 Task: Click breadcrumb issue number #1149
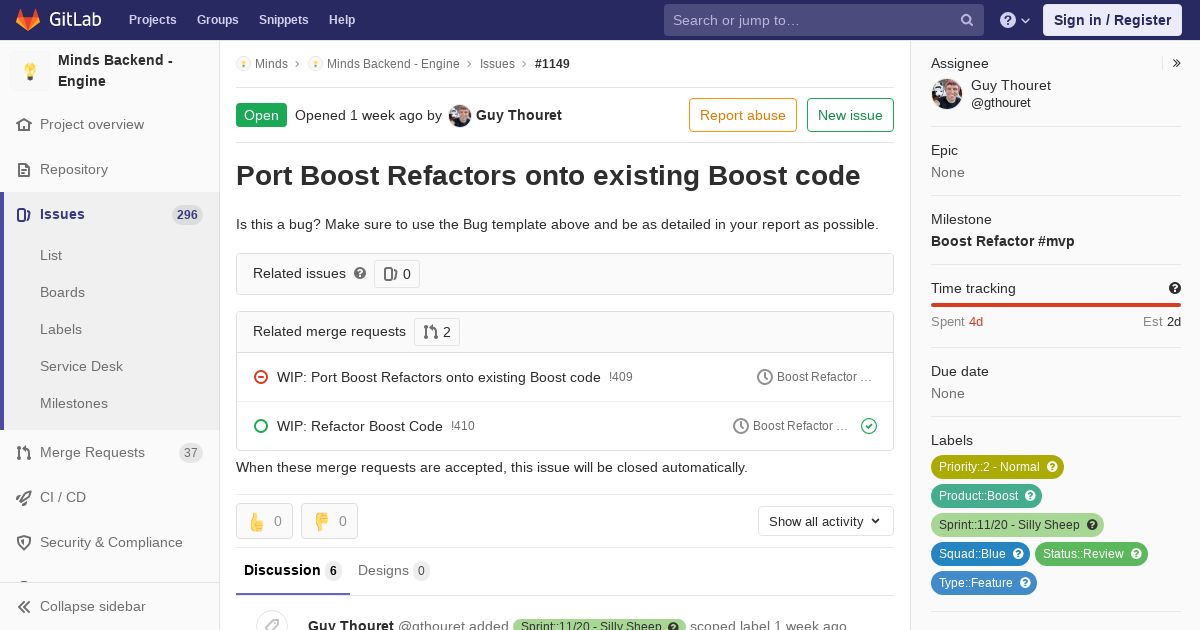(x=552, y=64)
